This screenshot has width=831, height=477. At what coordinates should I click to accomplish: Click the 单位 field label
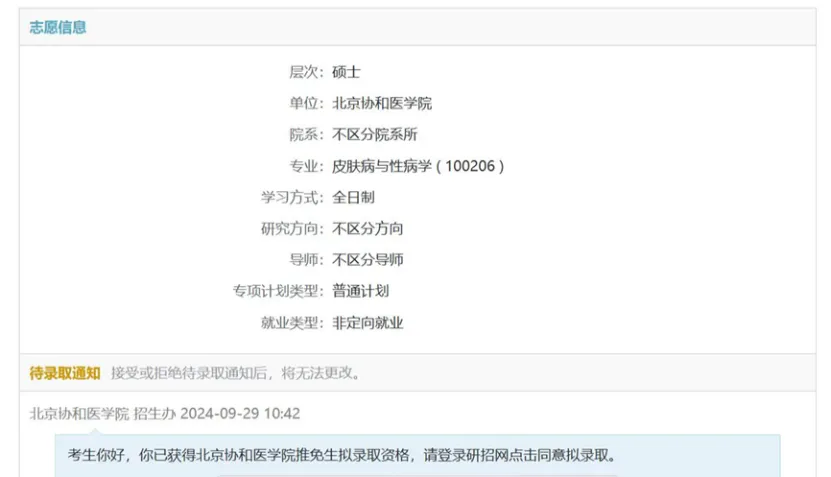point(306,103)
